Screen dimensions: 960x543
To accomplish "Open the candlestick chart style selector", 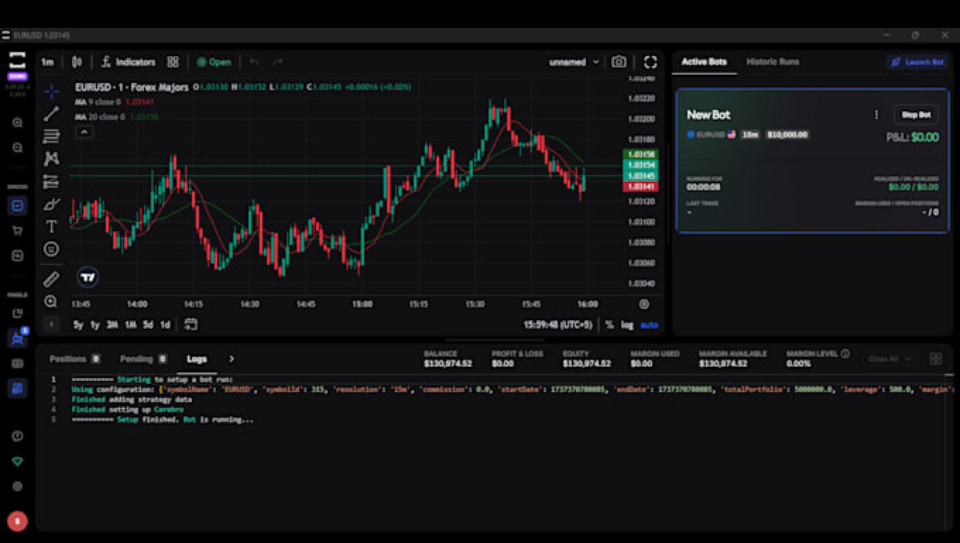I will click(77, 62).
